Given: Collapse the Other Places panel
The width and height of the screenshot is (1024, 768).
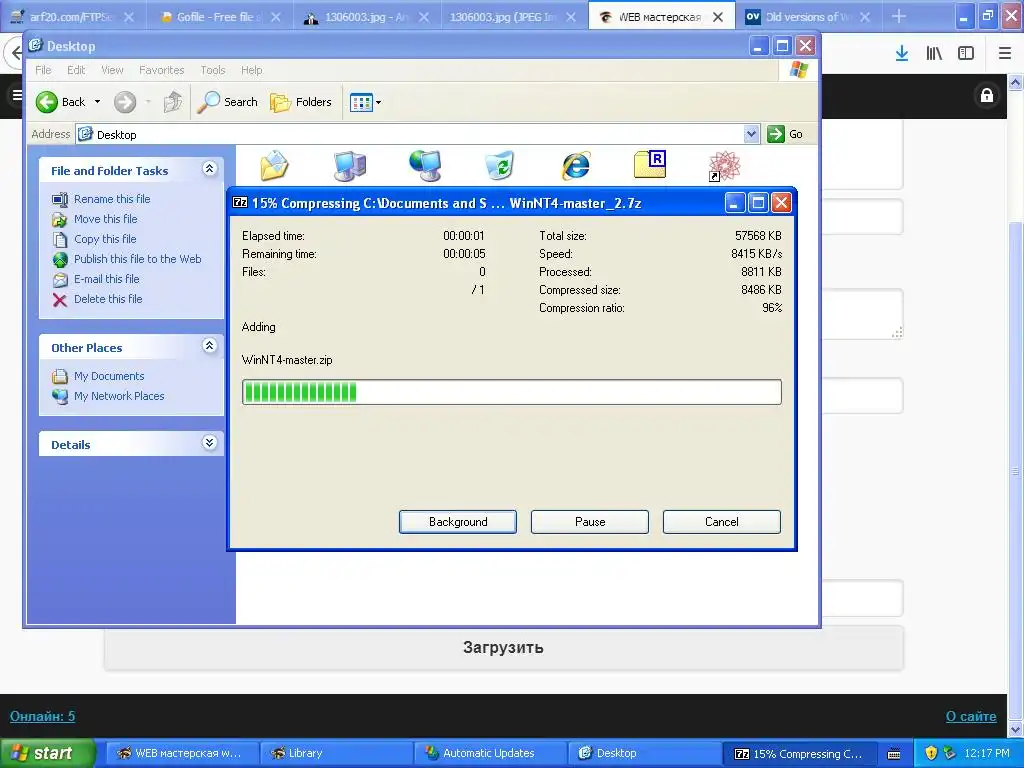Looking at the screenshot, I should pos(209,345).
